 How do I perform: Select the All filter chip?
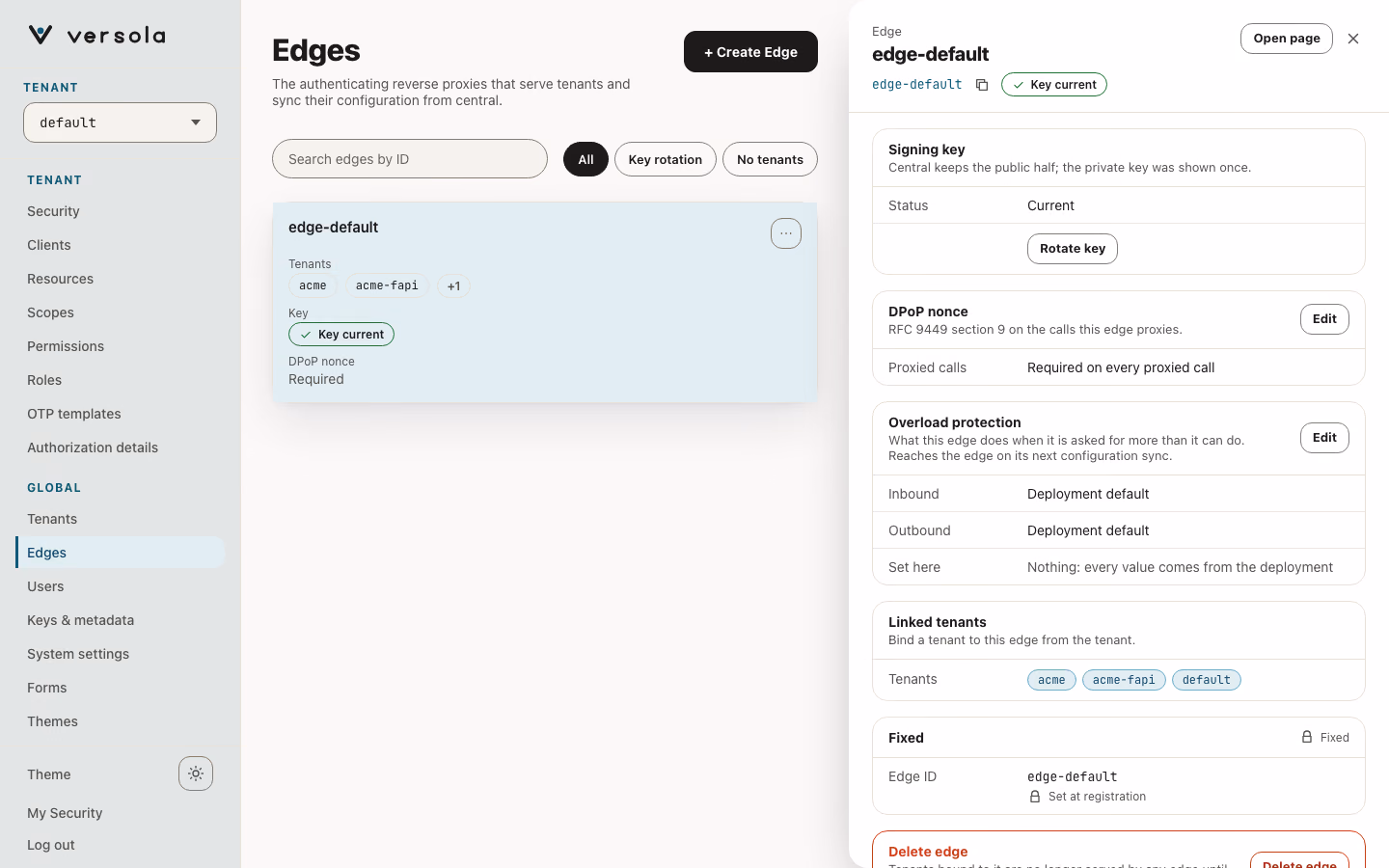click(586, 159)
